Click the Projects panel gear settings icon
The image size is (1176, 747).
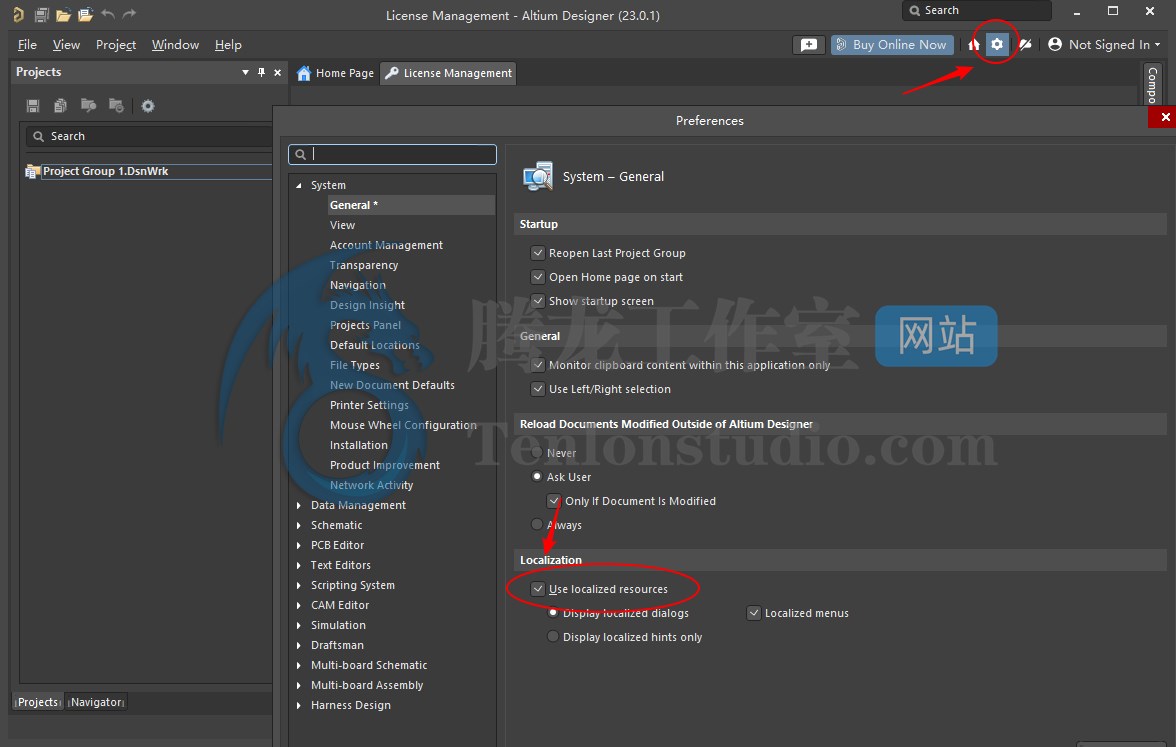pyautogui.click(x=148, y=106)
